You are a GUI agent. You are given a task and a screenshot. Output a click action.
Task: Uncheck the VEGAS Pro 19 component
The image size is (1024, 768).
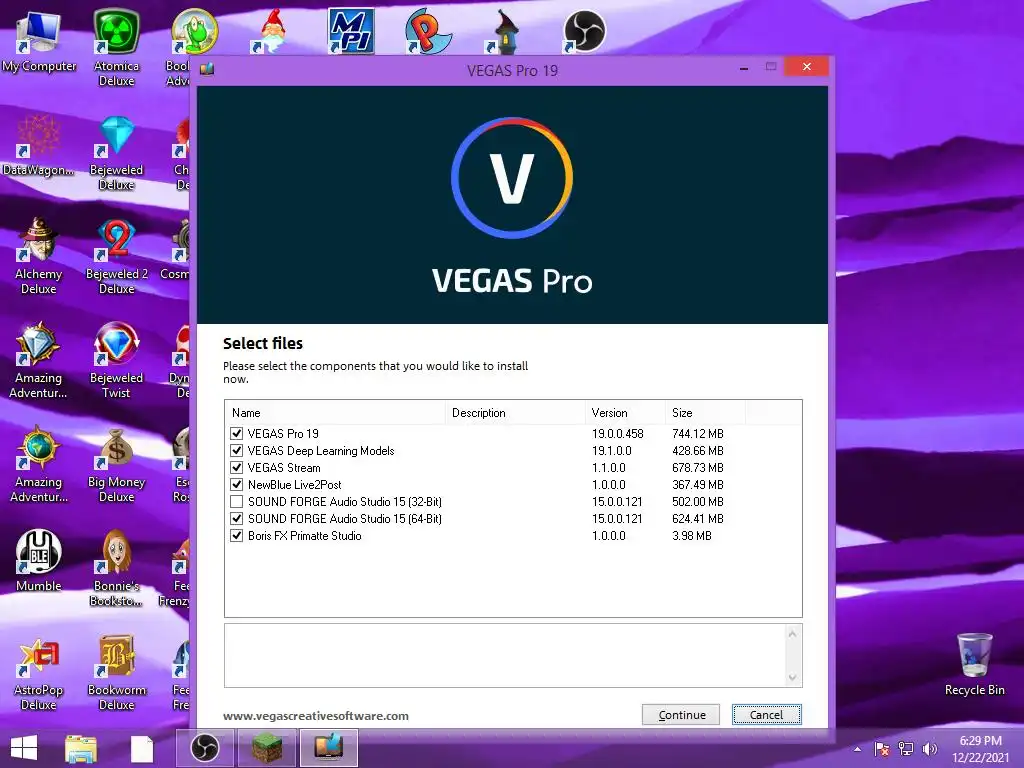tap(236, 434)
